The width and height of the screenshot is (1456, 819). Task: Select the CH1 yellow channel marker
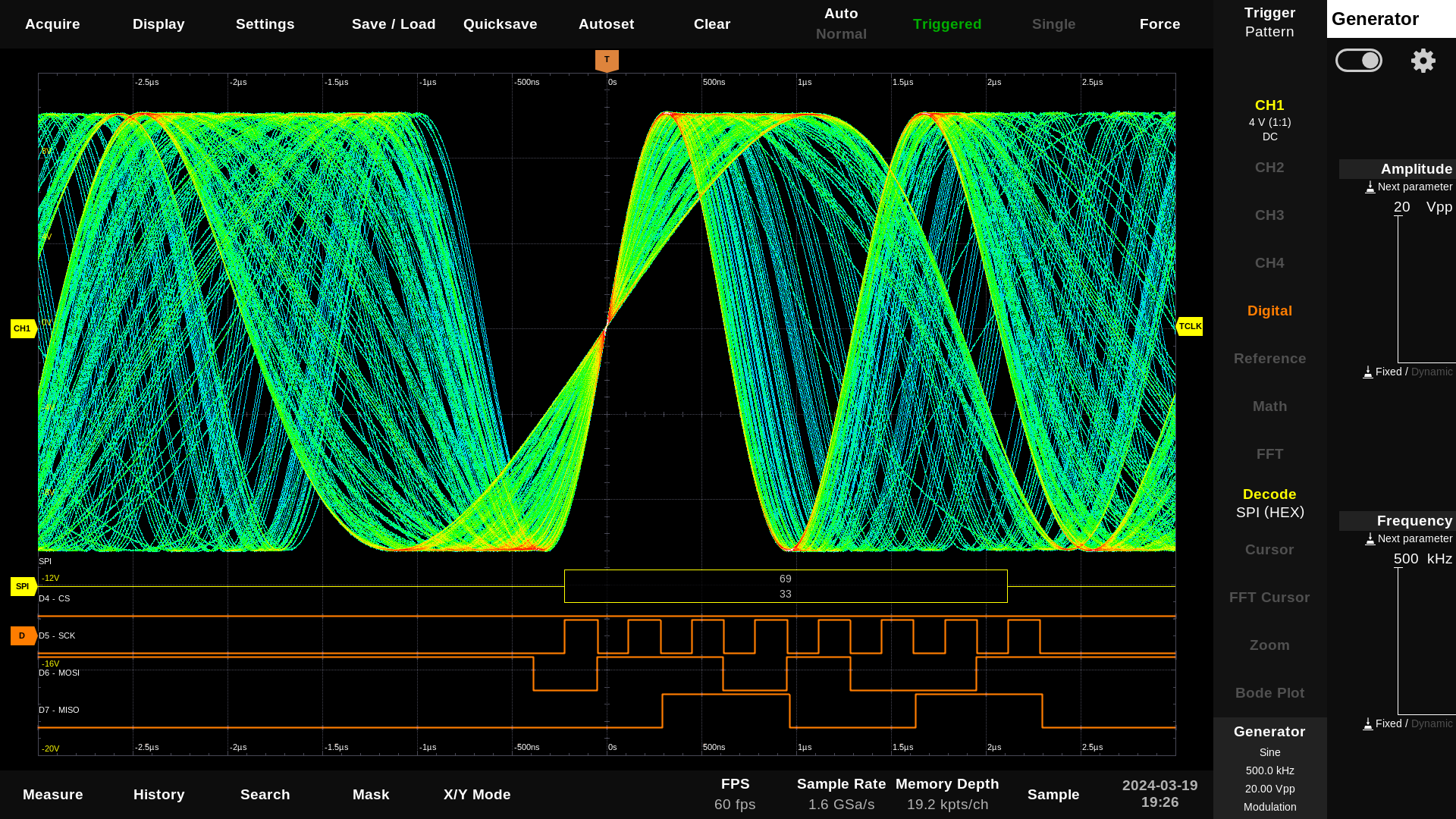24,328
